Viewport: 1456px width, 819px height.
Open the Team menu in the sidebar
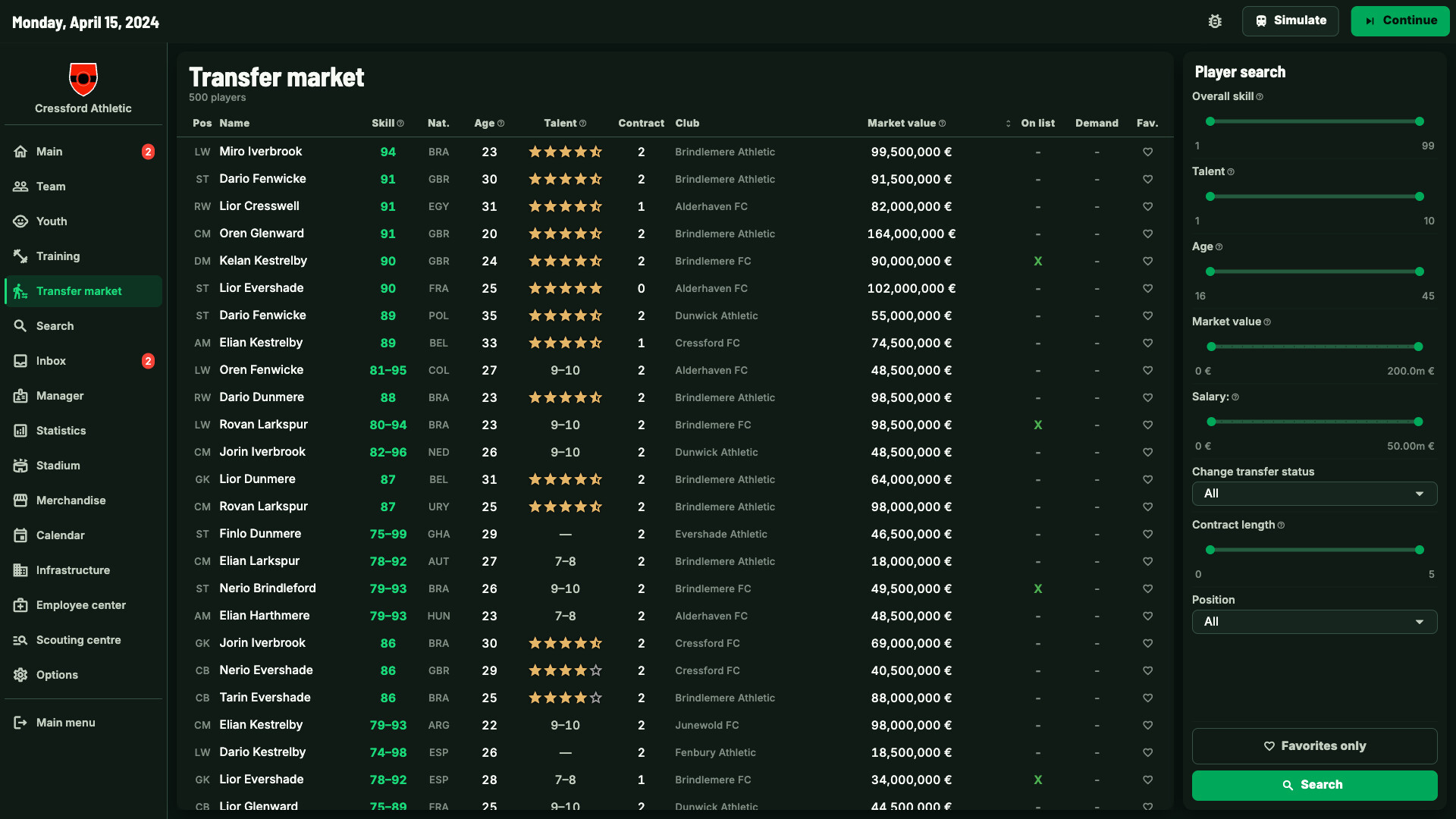coord(83,187)
